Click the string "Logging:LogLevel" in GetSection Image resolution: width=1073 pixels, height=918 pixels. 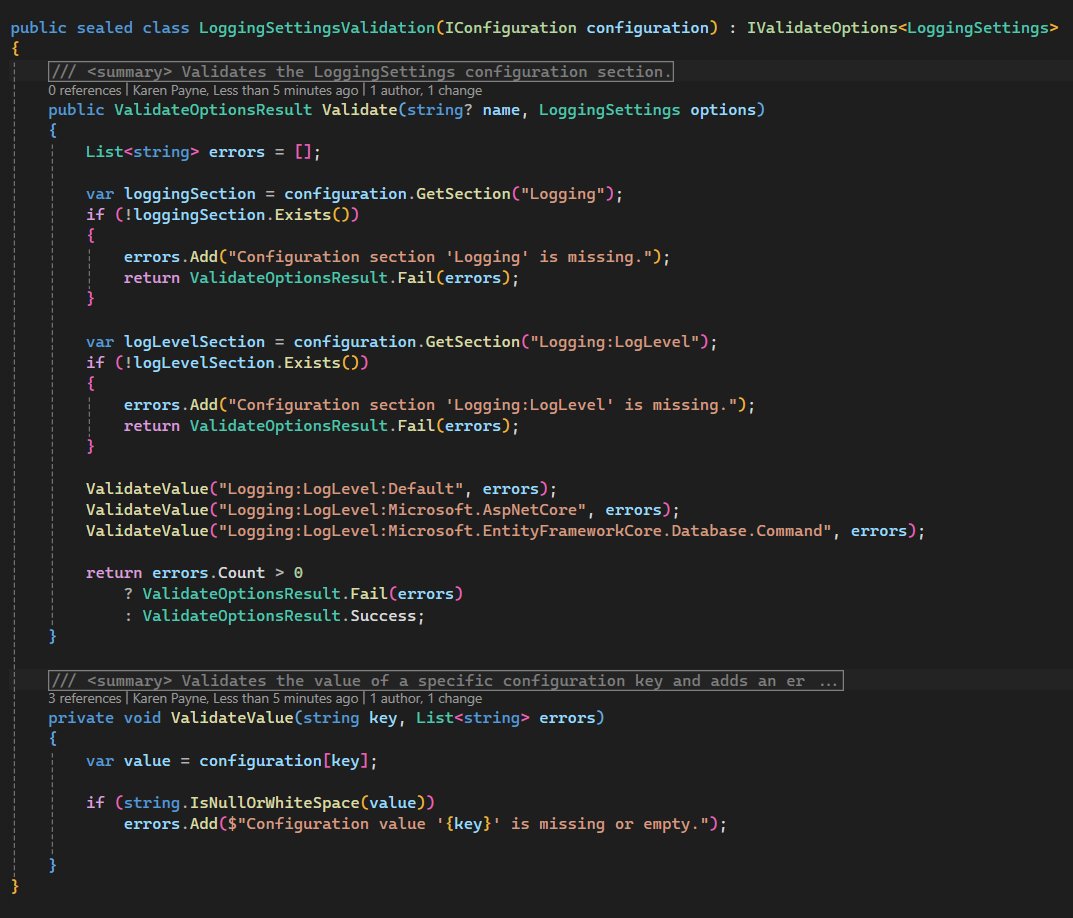[x=615, y=342]
